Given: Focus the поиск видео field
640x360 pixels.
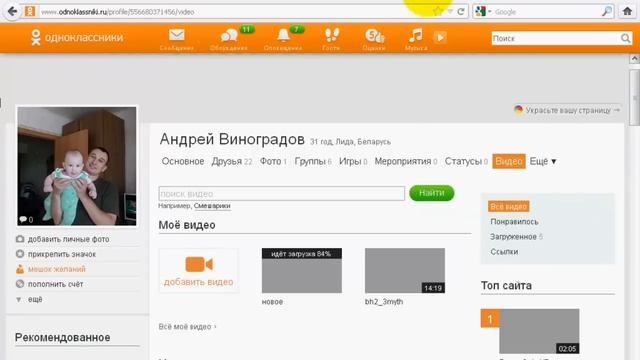Looking at the screenshot, I should (282, 193).
